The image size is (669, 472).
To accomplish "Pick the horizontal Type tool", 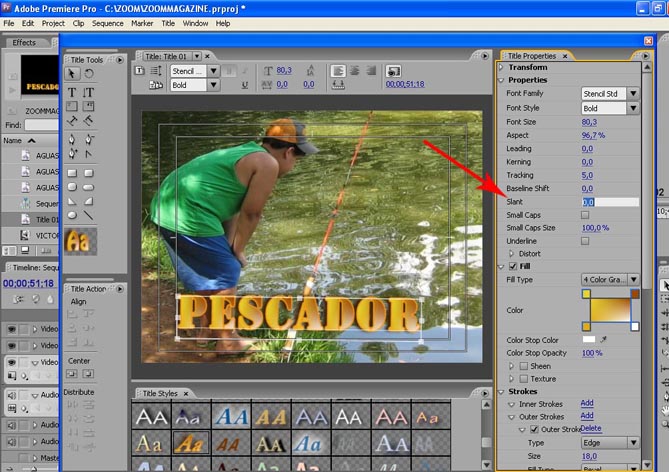I will tap(72, 91).
